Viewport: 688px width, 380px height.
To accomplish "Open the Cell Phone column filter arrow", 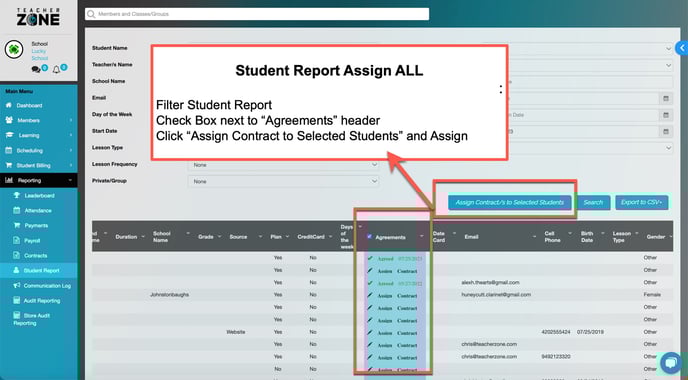I will [570, 233].
